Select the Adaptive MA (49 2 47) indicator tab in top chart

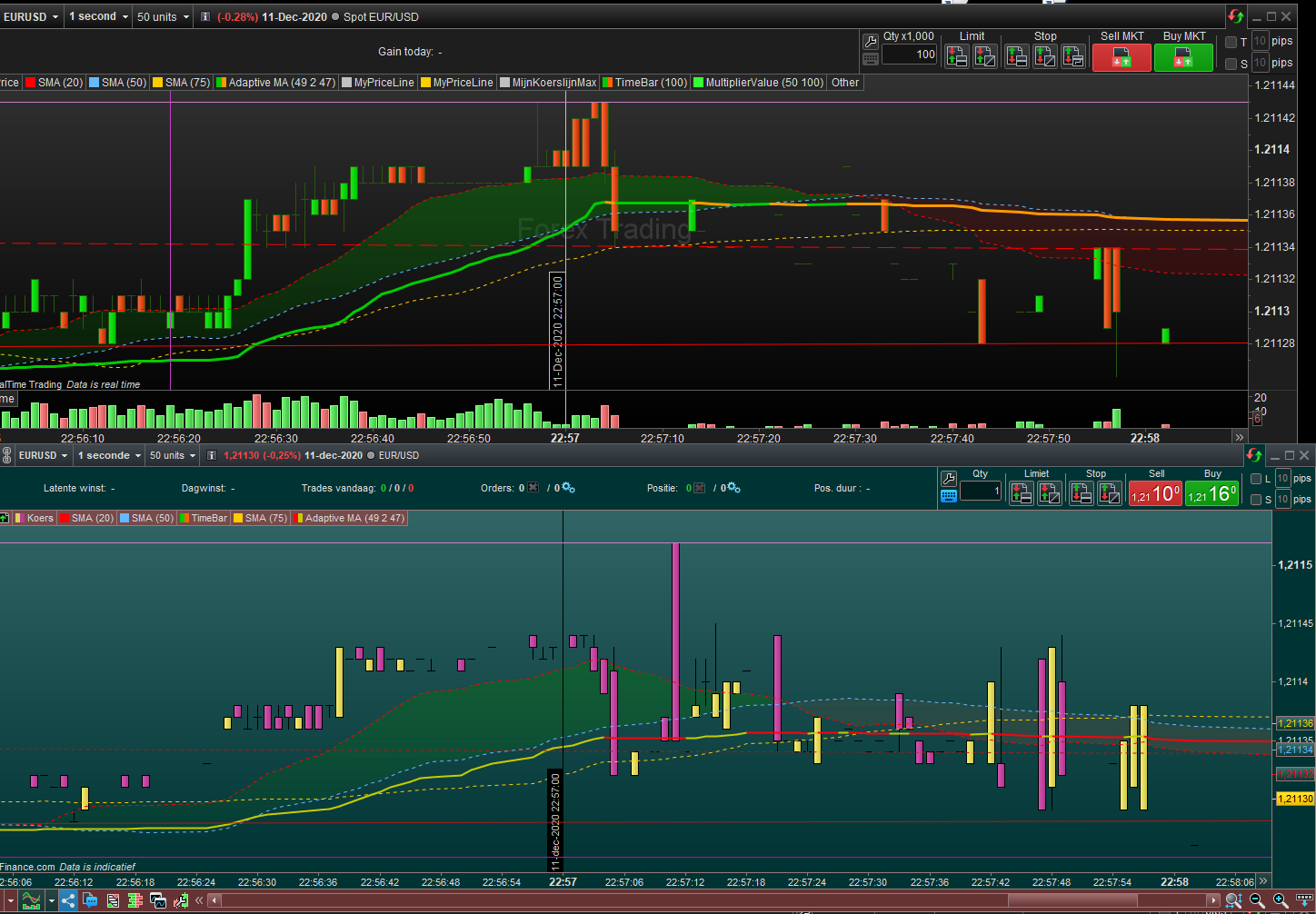click(276, 83)
